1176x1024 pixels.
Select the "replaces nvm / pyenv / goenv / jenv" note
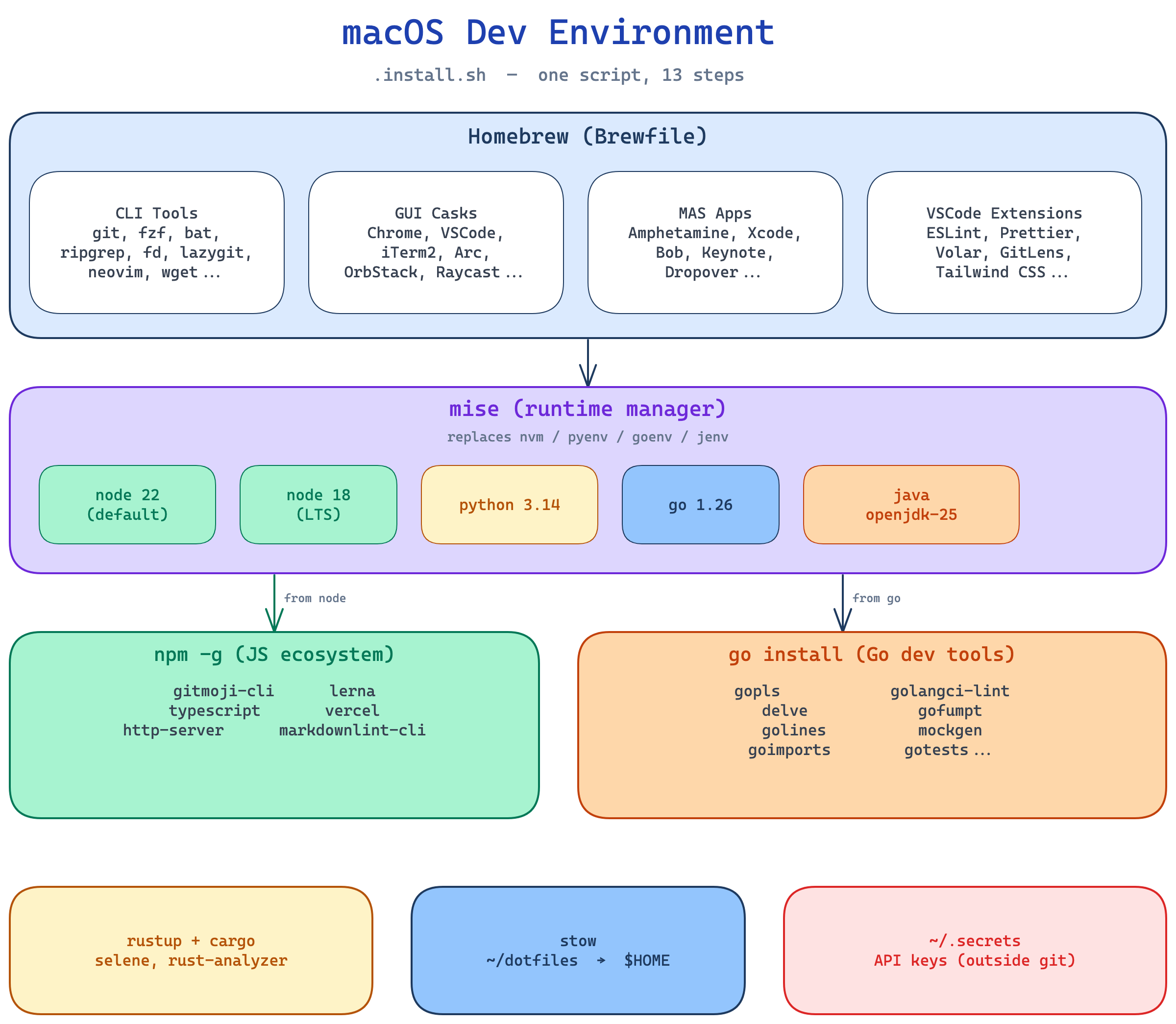tap(588, 437)
